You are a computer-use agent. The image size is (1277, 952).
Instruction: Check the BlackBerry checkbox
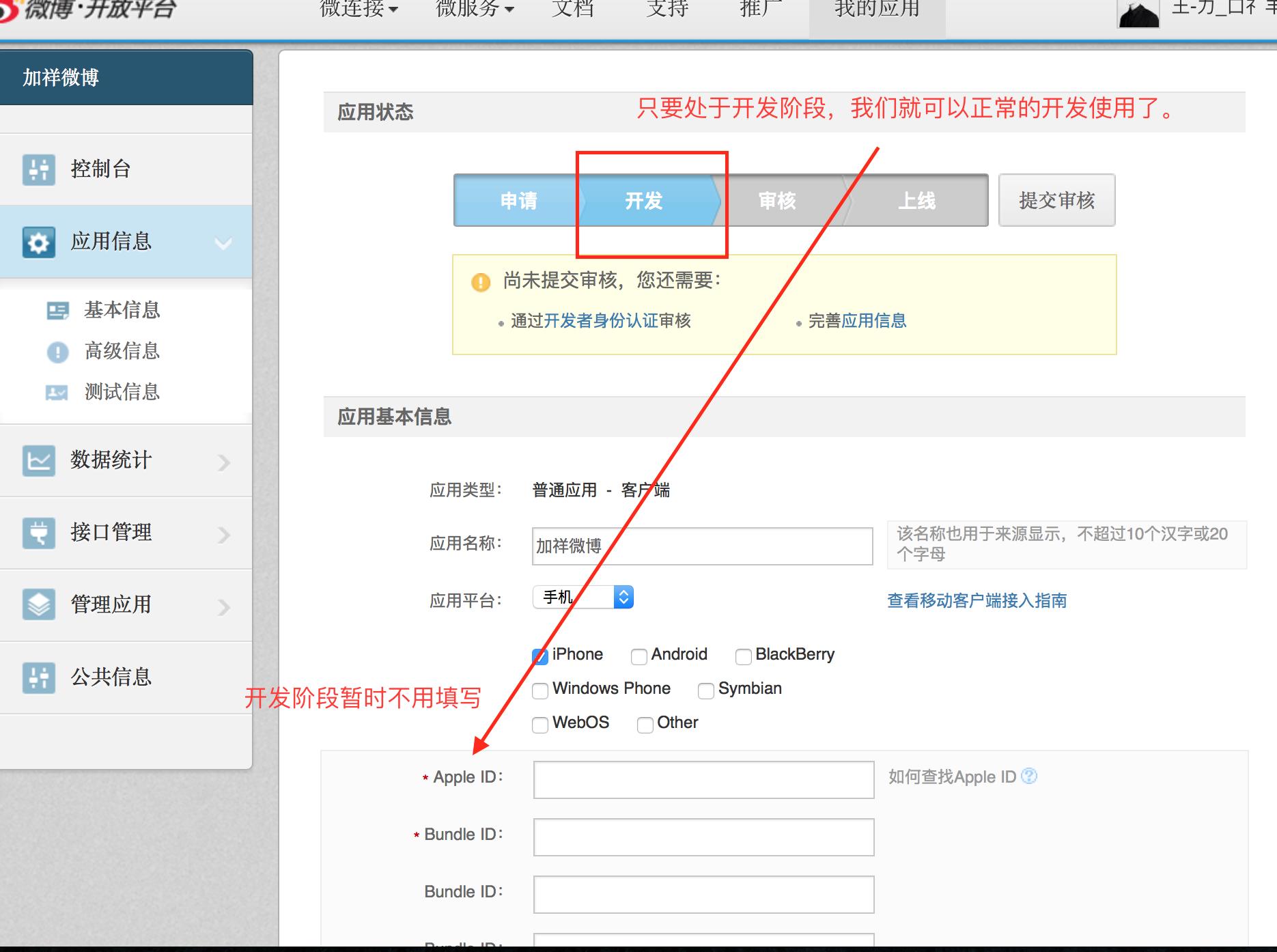coord(744,656)
